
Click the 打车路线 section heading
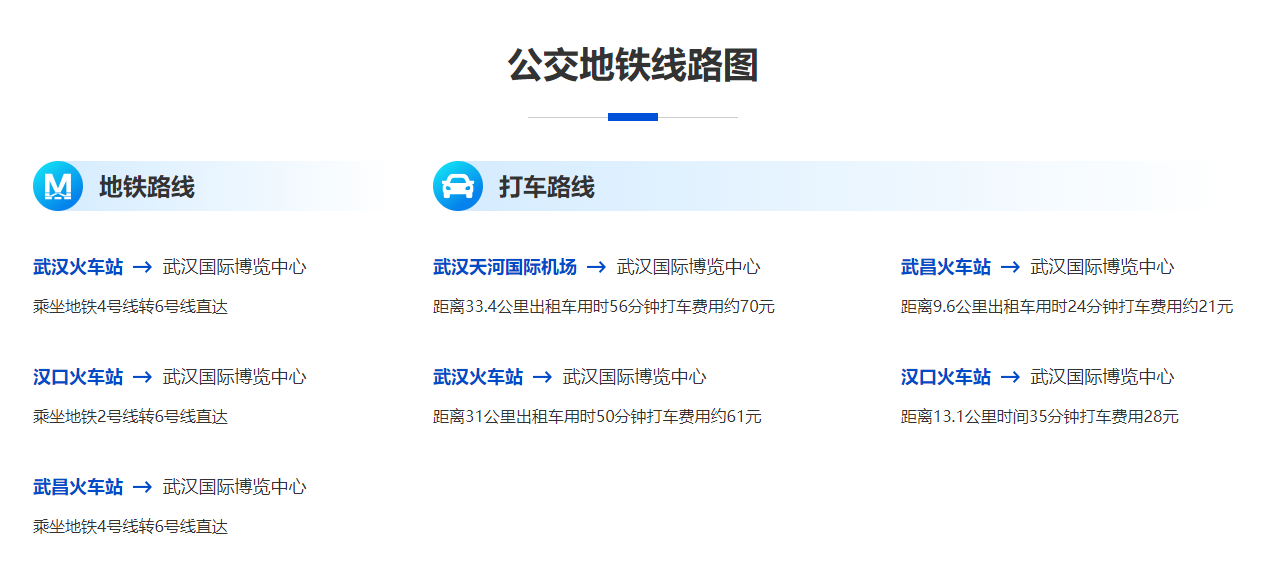(x=547, y=187)
